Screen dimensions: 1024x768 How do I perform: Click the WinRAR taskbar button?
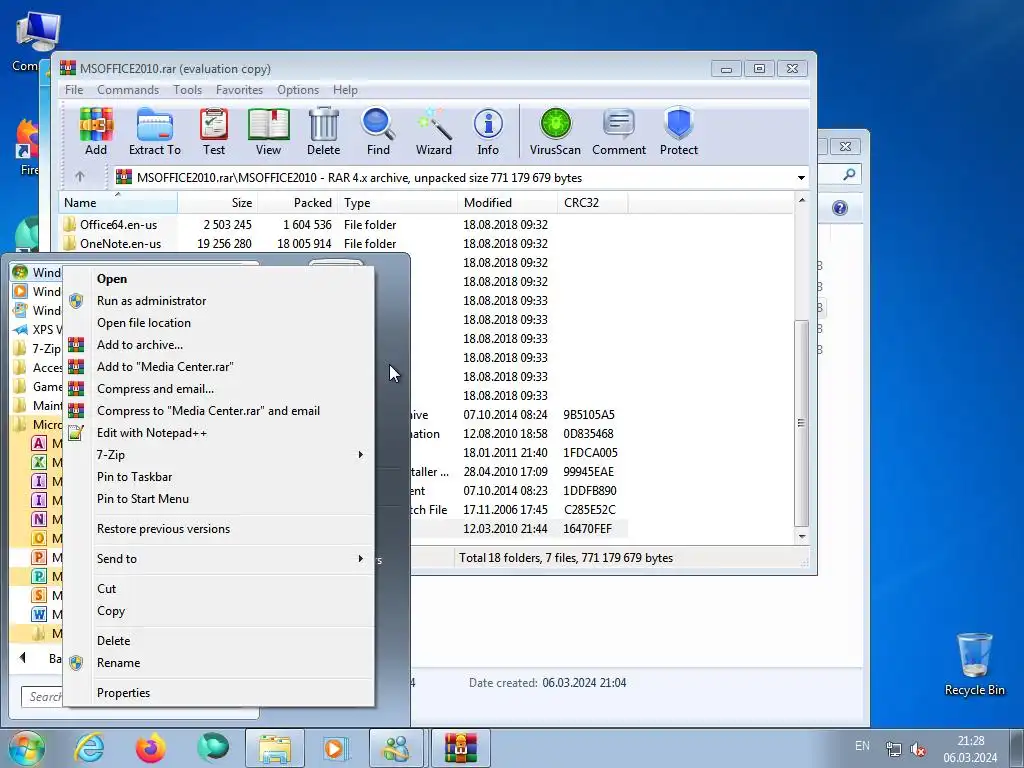click(460, 748)
